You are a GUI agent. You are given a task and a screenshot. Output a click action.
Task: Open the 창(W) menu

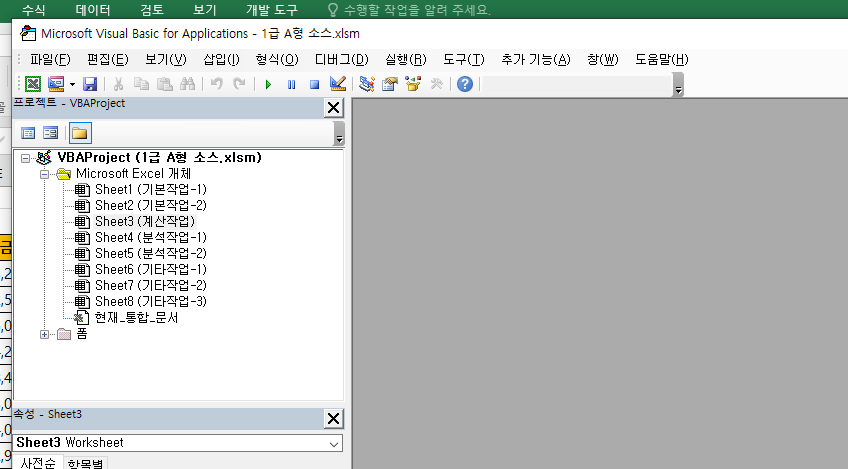tap(602, 60)
